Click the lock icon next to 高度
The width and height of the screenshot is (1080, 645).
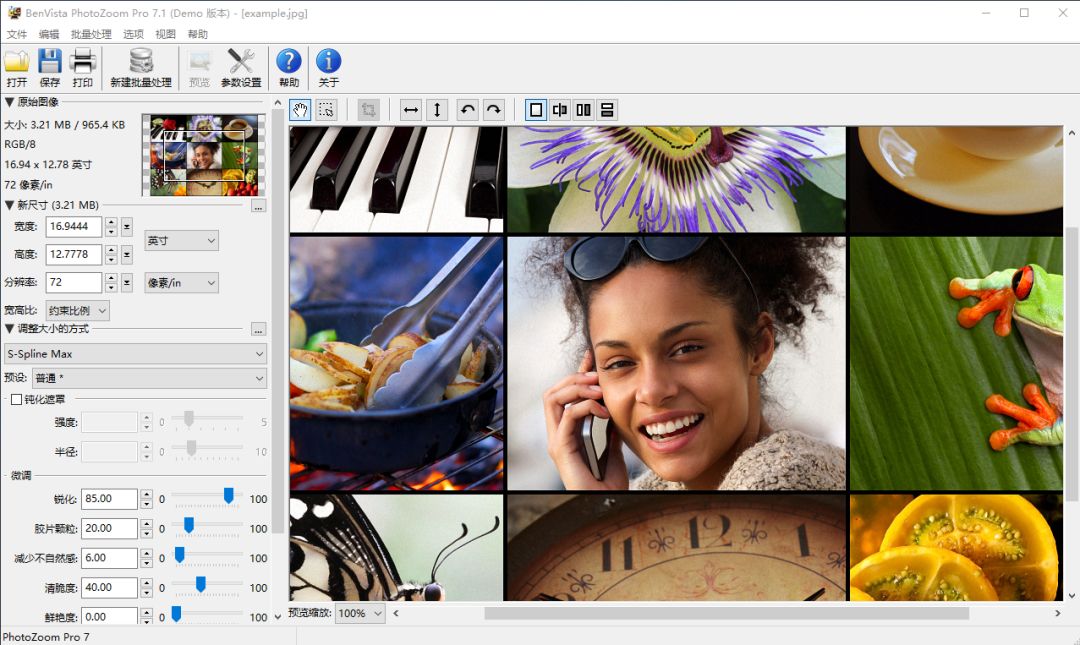[x=127, y=255]
